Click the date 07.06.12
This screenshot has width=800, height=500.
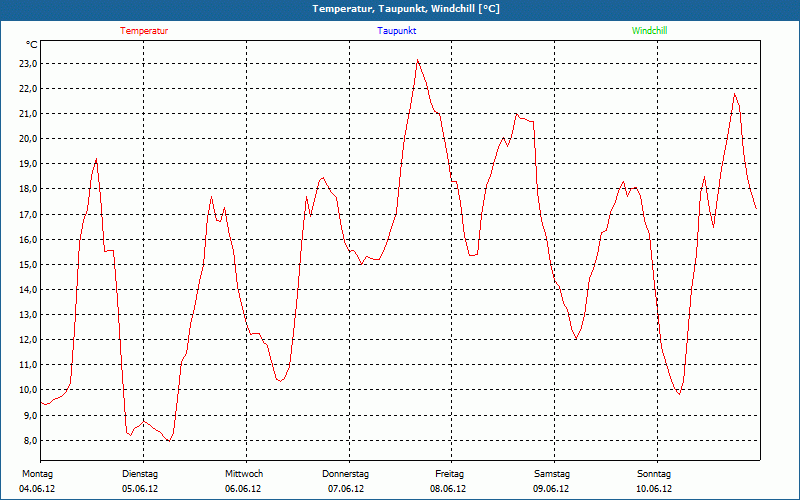pyautogui.click(x=346, y=489)
